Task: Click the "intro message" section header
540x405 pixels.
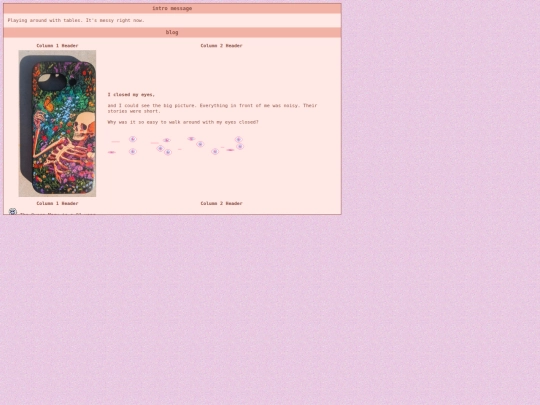Action: coord(172,8)
